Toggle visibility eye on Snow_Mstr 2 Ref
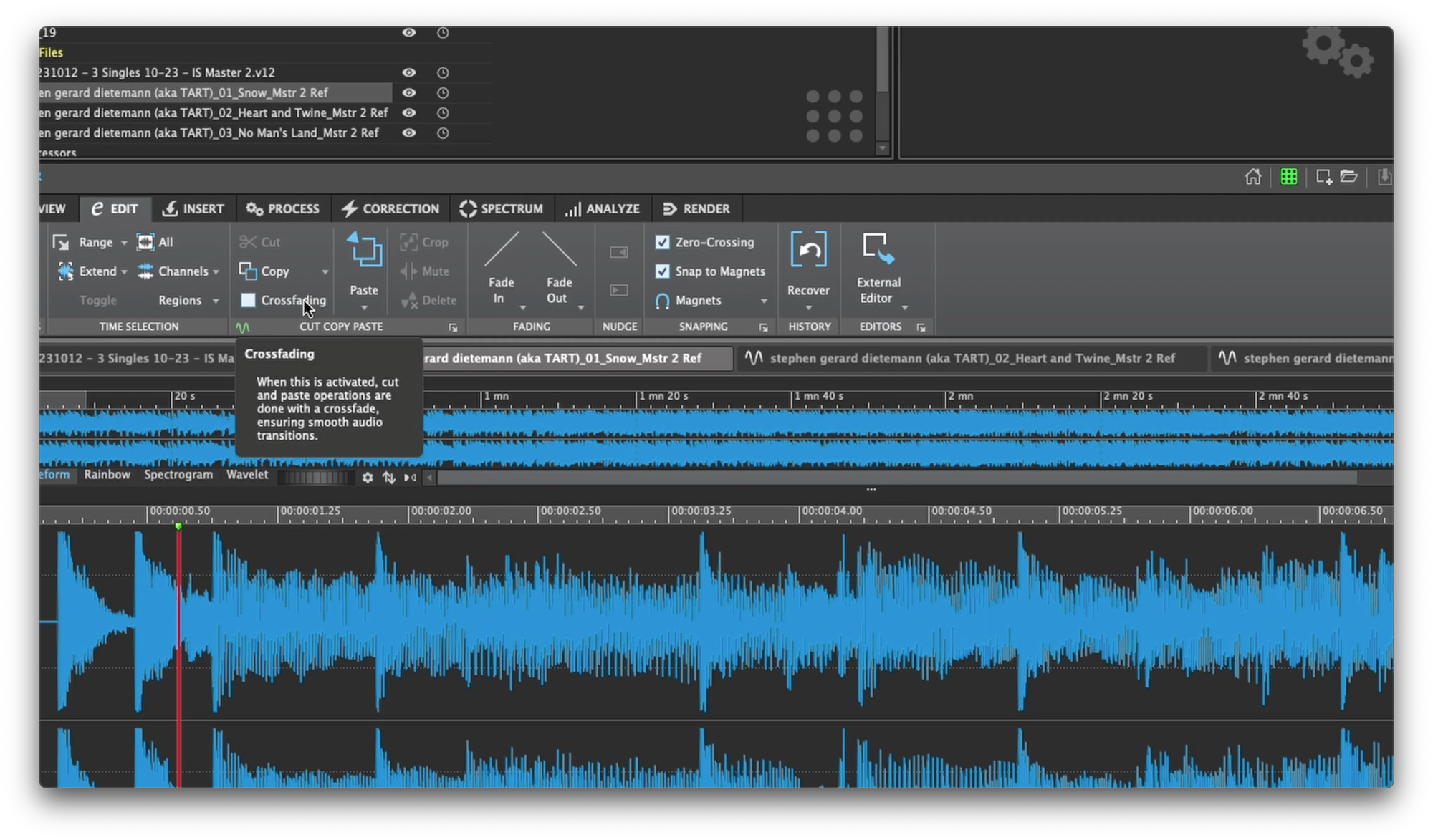The width and height of the screenshot is (1433, 840). pos(409,92)
